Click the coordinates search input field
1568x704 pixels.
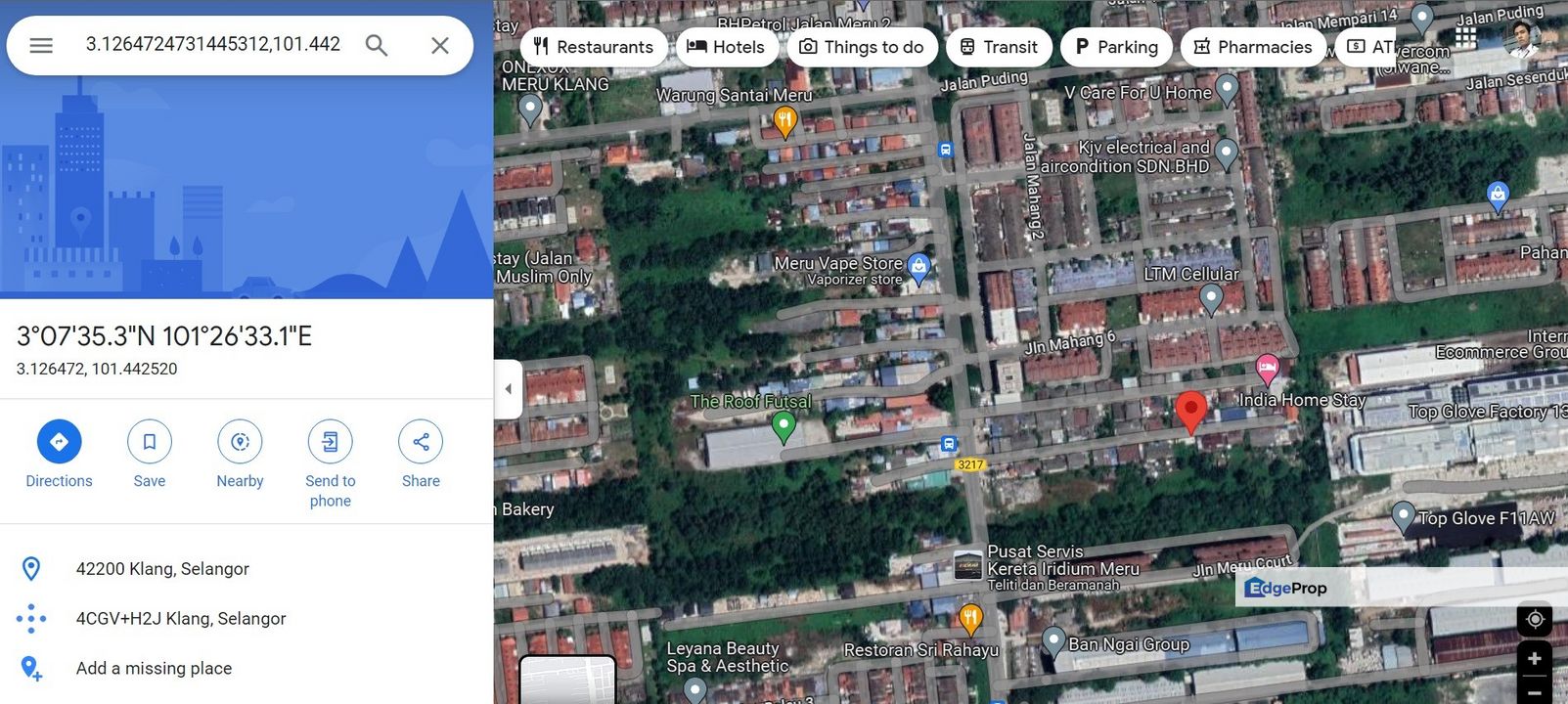[213, 44]
